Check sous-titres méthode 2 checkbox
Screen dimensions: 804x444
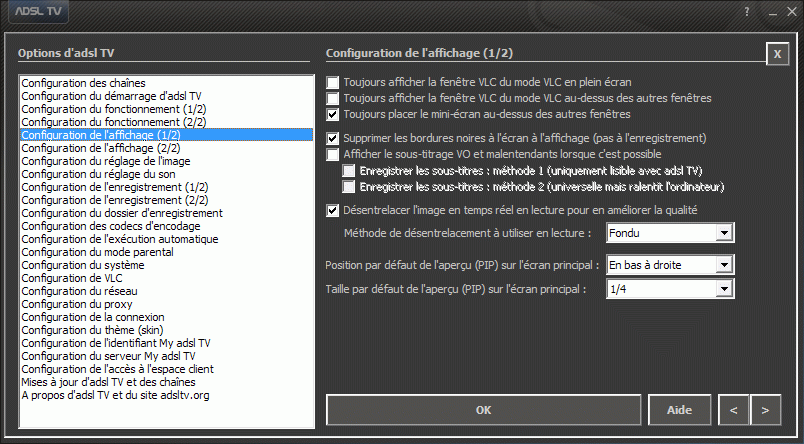tap(349, 187)
